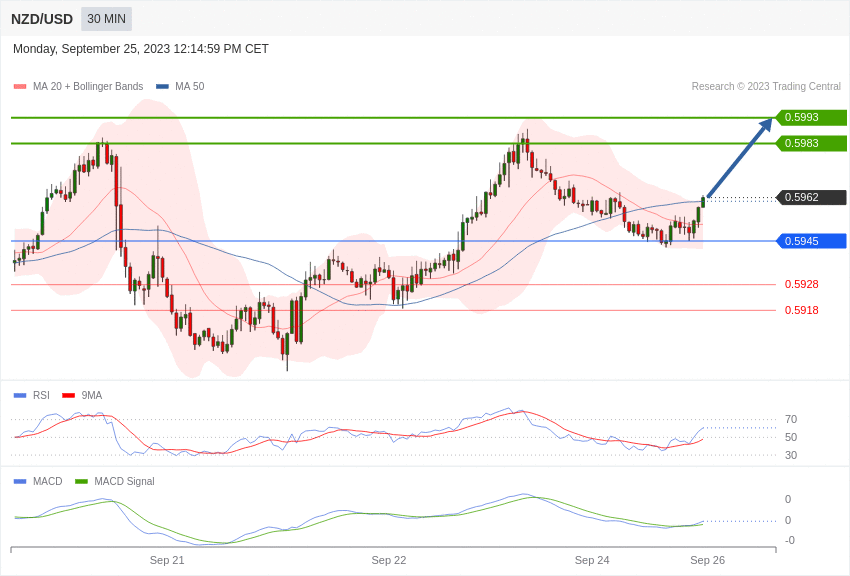Click the red 0.5928 support label
This screenshot has height=576, width=850.
pos(801,284)
